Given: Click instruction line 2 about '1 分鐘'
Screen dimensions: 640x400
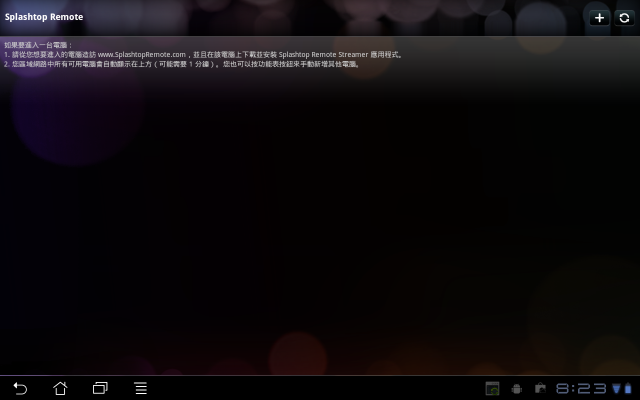Looking at the screenshot, I should (182, 64).
